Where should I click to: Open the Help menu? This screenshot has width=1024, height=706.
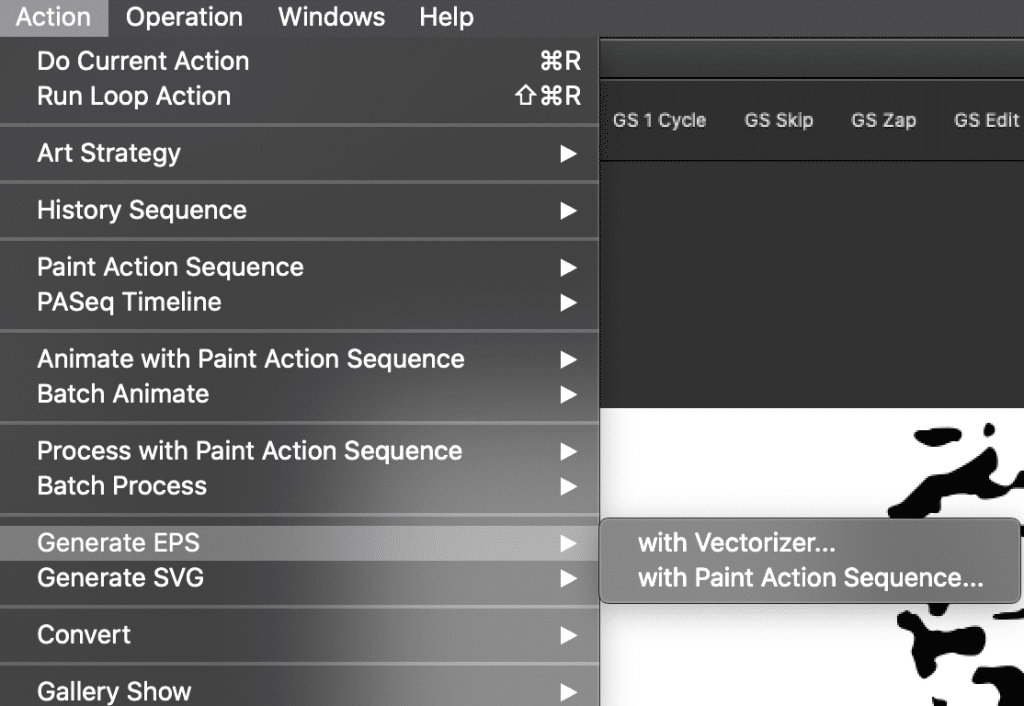point(446,17)
